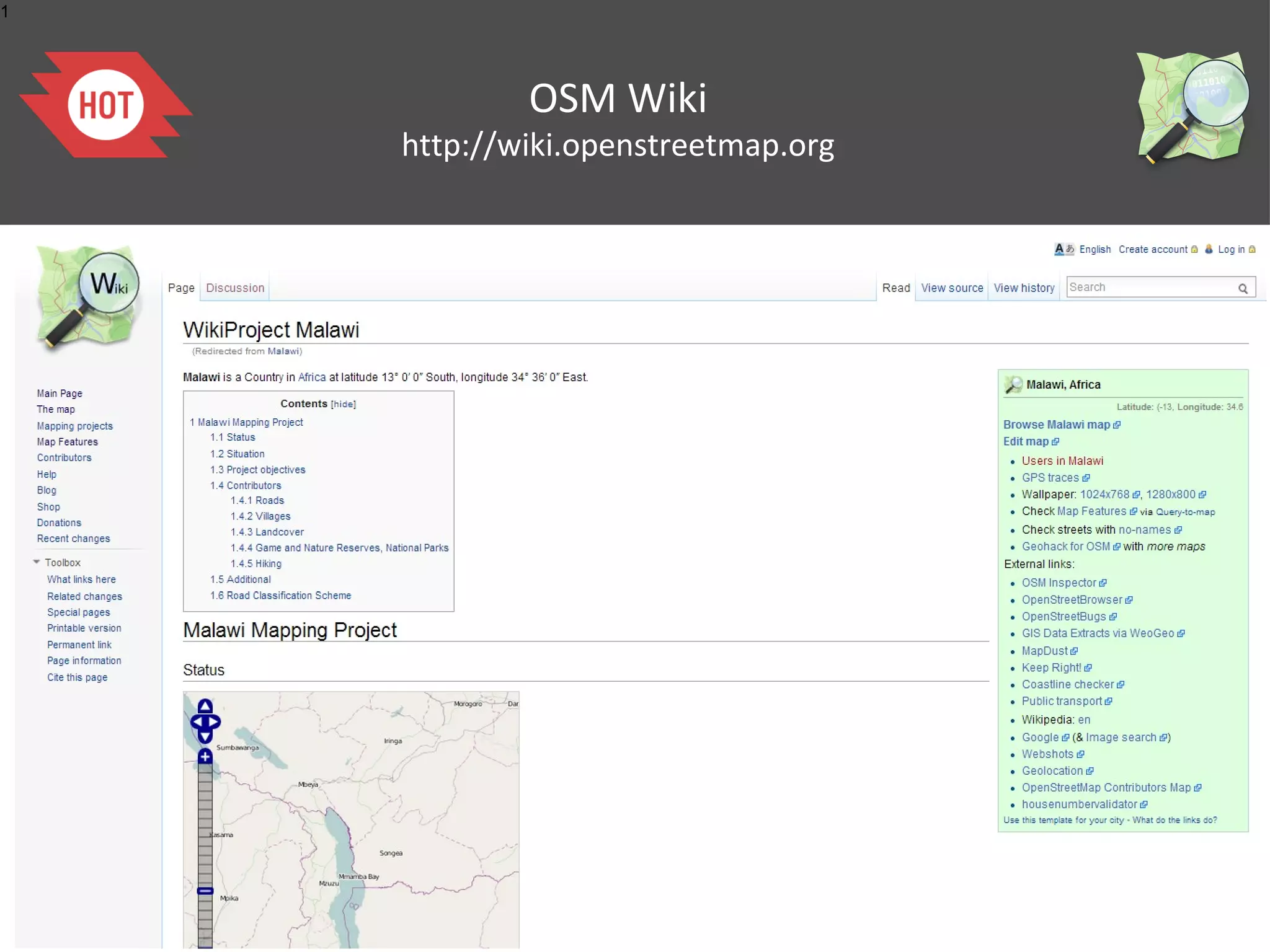The image size is (1270, 952).
Task: Click the OpenStreetMap magnifier logo in header
Action: [x=1192, y=108]
